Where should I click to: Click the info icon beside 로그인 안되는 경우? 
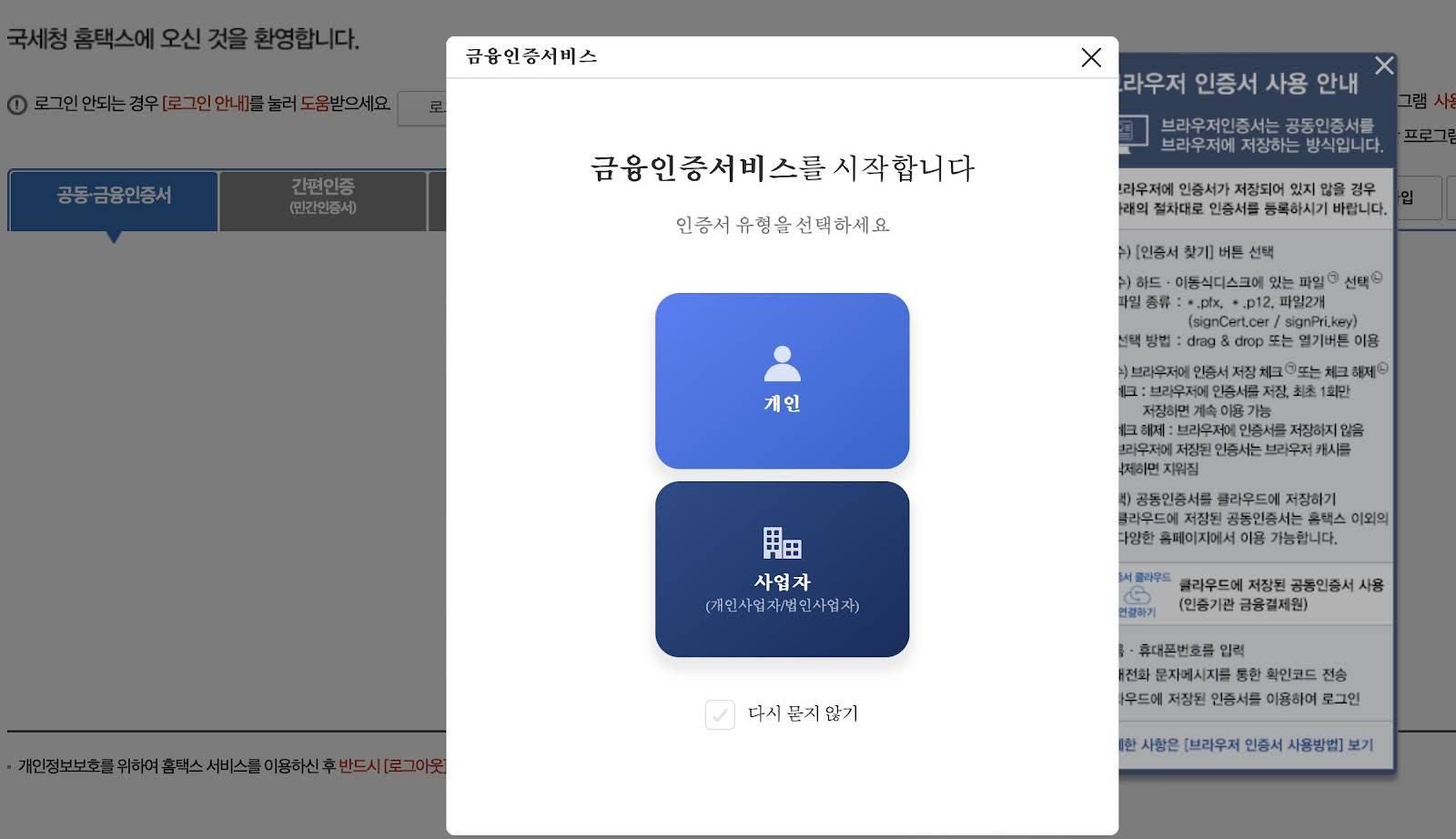(17, 105)
